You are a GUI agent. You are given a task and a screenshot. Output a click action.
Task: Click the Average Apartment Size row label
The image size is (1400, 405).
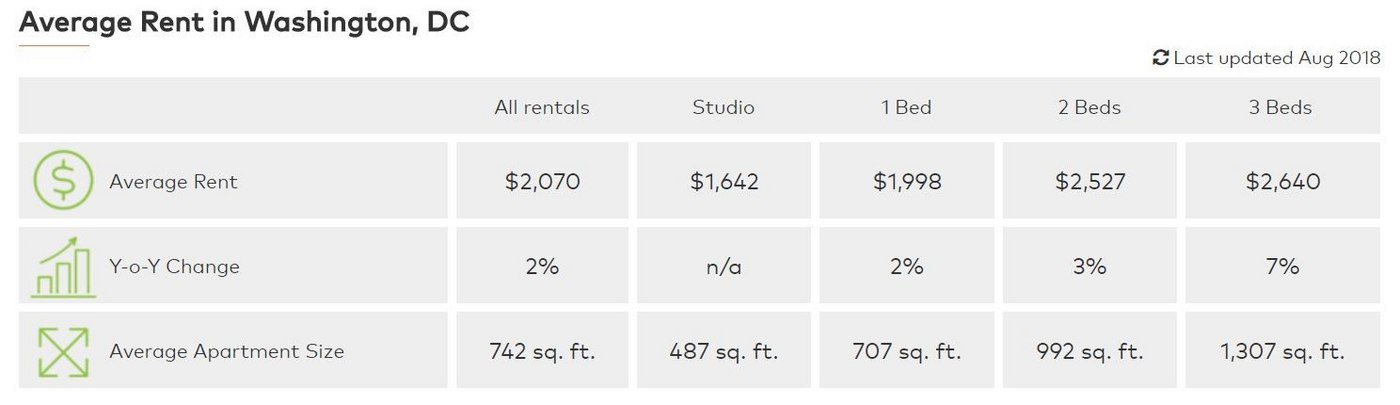(226, 351)
